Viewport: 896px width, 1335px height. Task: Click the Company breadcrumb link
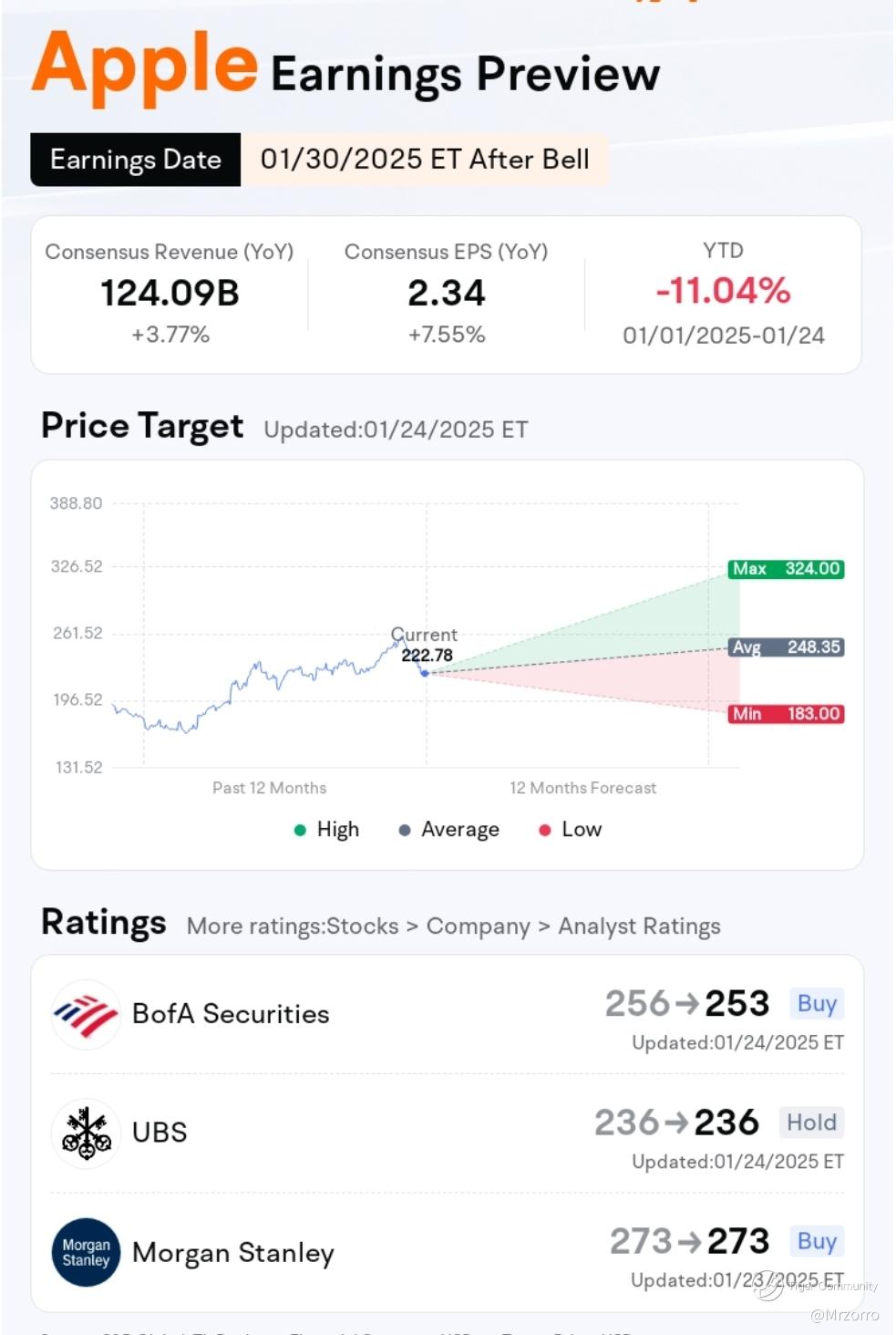click(x=478, y=926)
